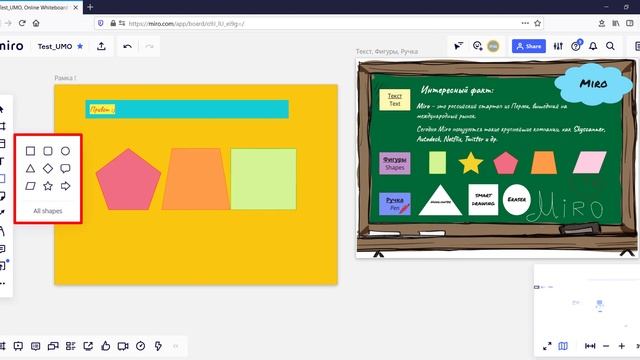This screenshot has width=640, height=360.
Task: Bookmark this page with star icon
Action: point(538,23)
